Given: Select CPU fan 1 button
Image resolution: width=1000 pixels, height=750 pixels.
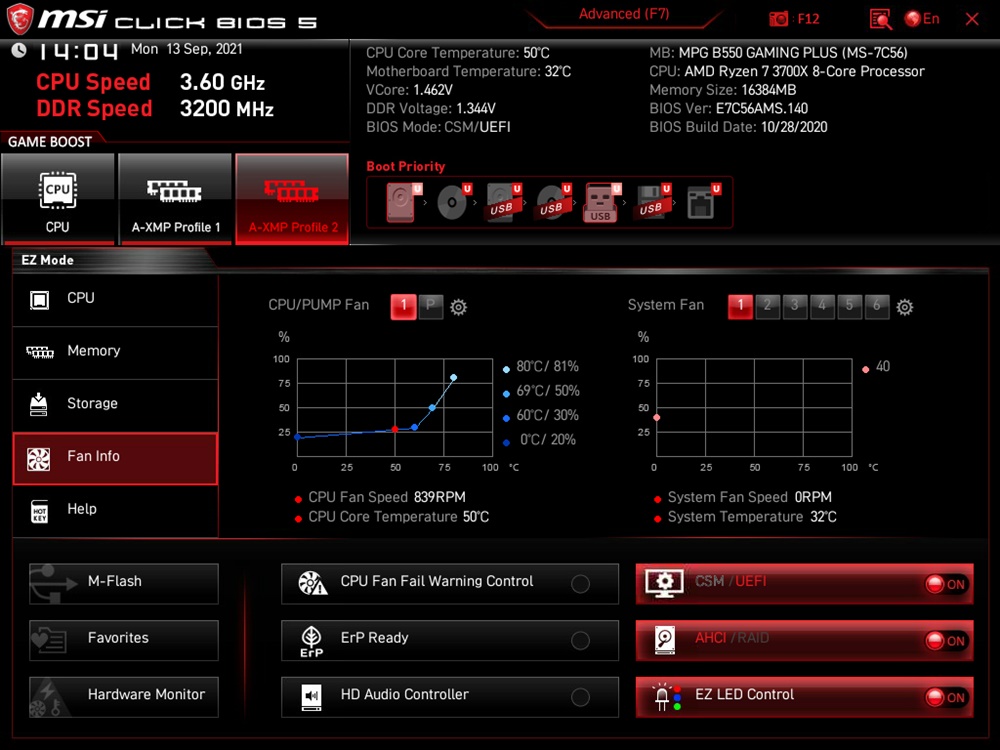Looking at the screenshot, I should [404, 306].
